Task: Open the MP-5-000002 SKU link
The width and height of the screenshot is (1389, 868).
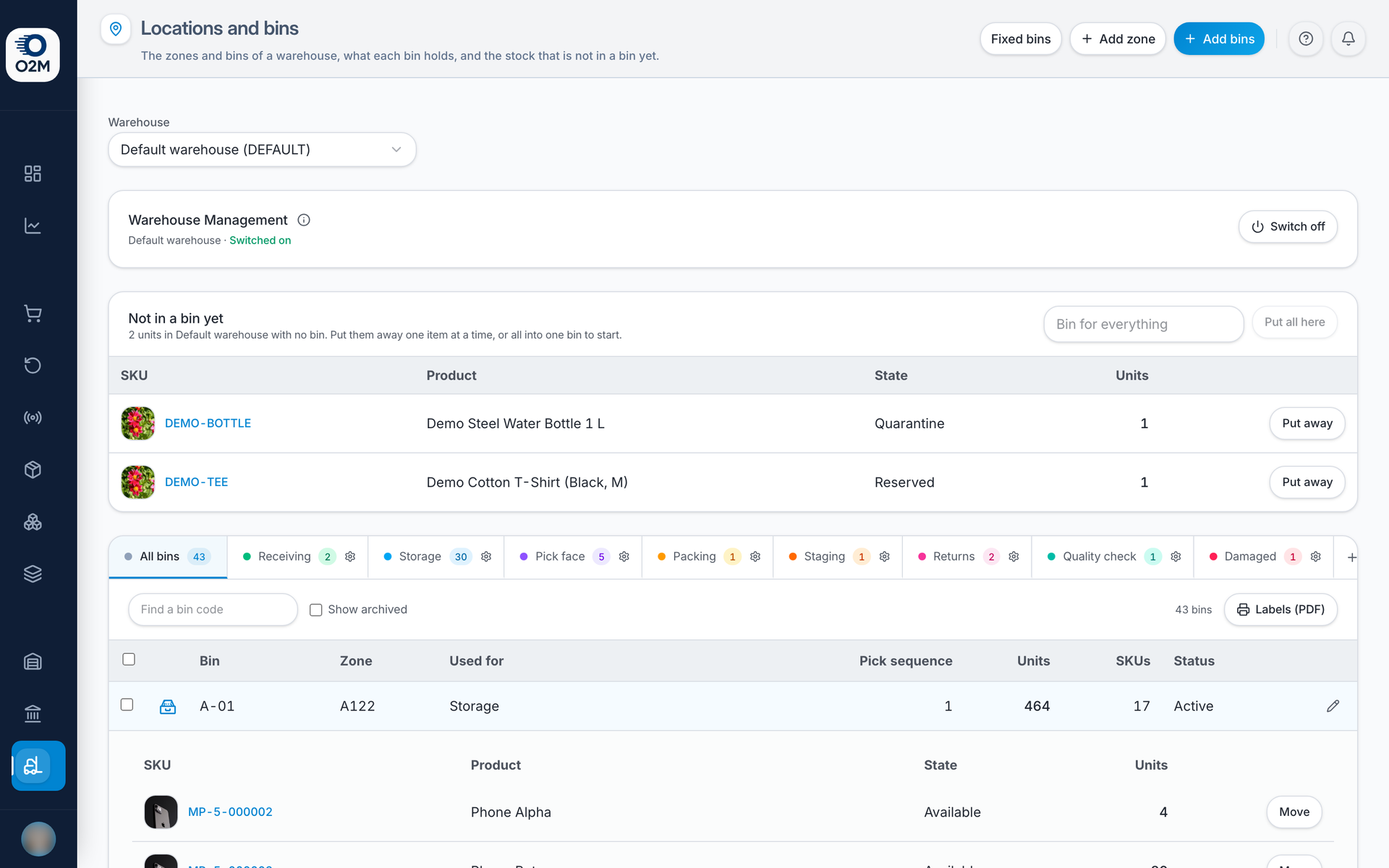Action: [230, 812]
